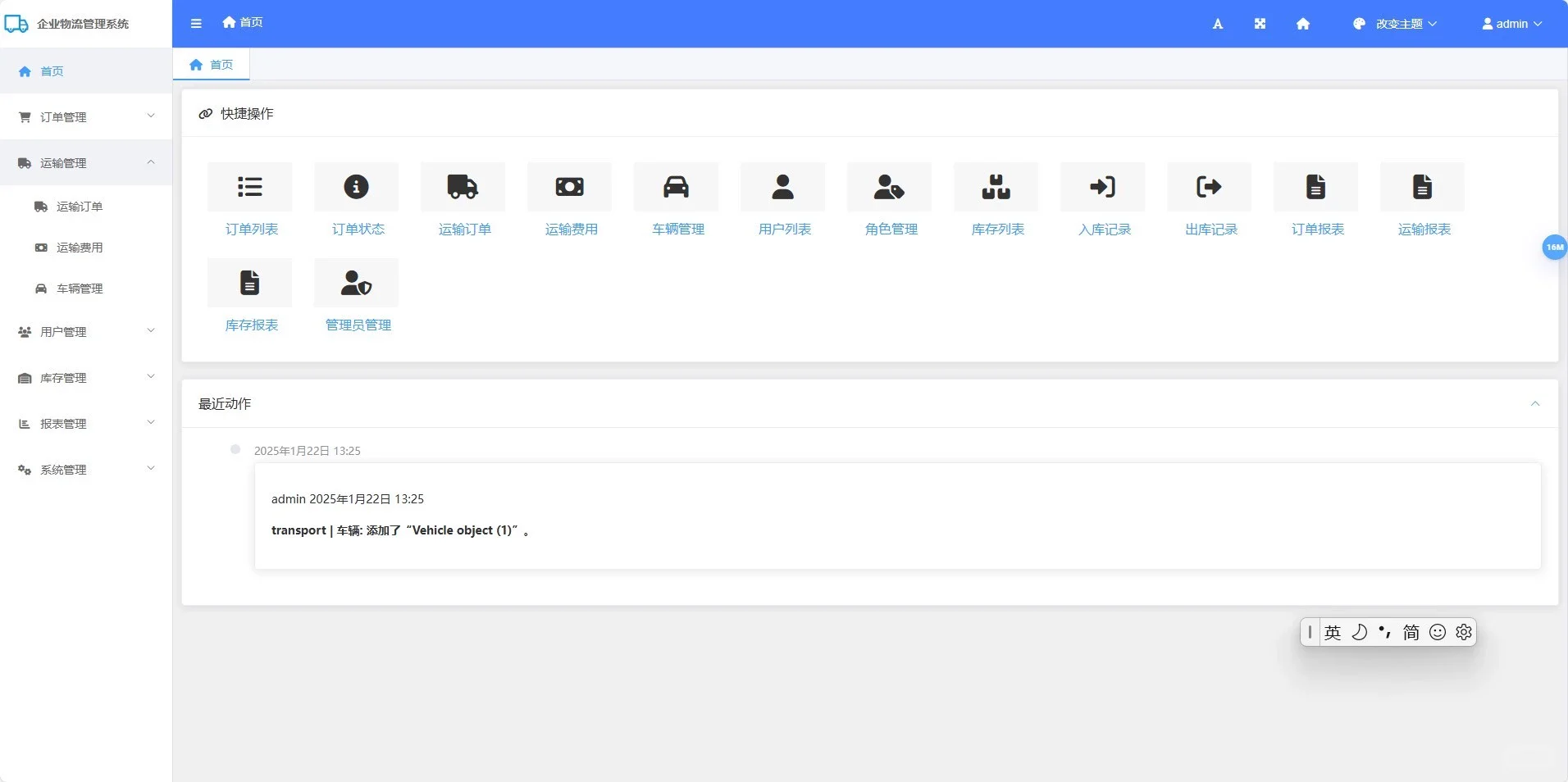Viewport: 1568px width, 782px height.
Task: Expand the 用户管理 sidebar menu
Action: click(x=86, y=331)
